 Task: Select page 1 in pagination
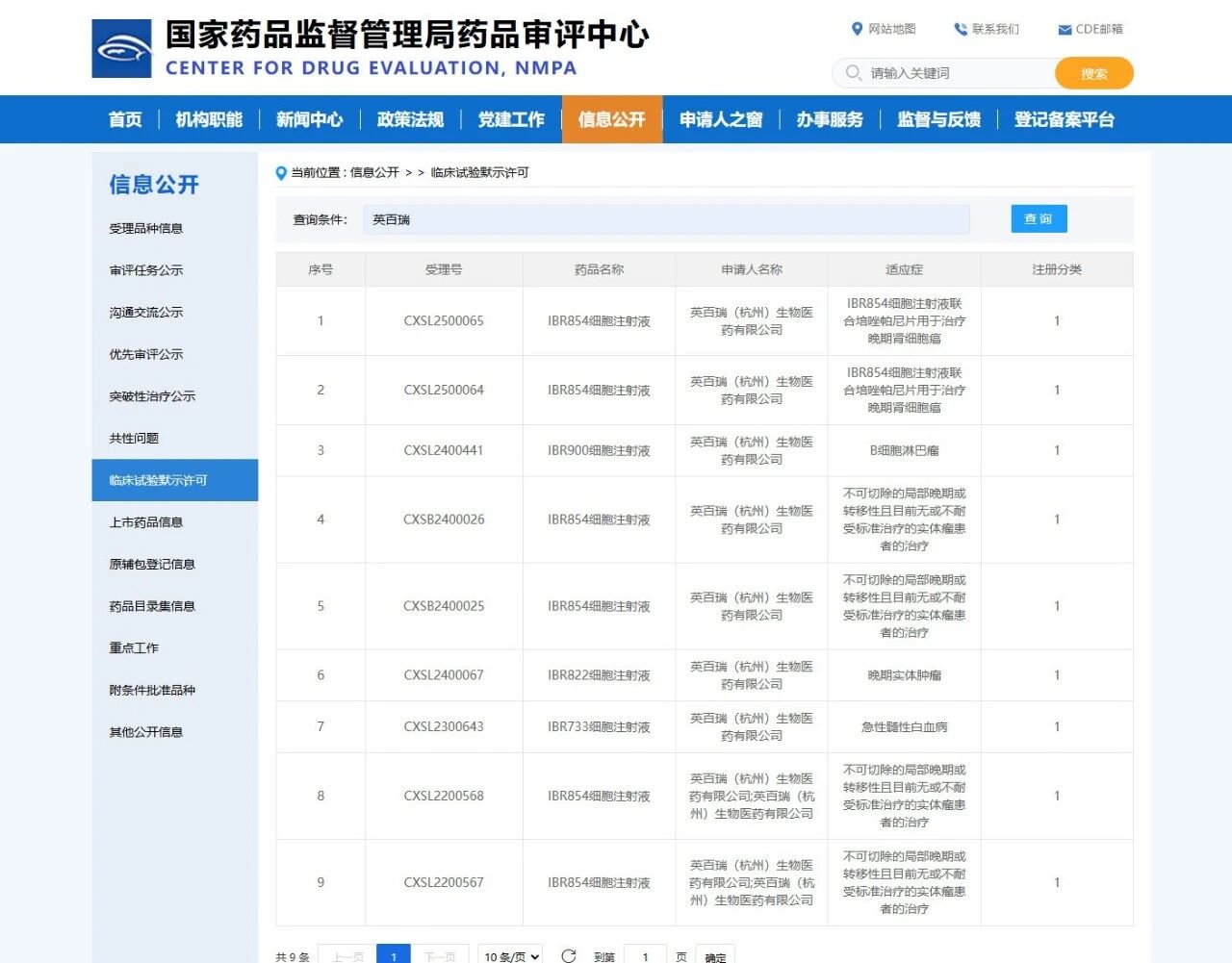[x=394, y=955]
